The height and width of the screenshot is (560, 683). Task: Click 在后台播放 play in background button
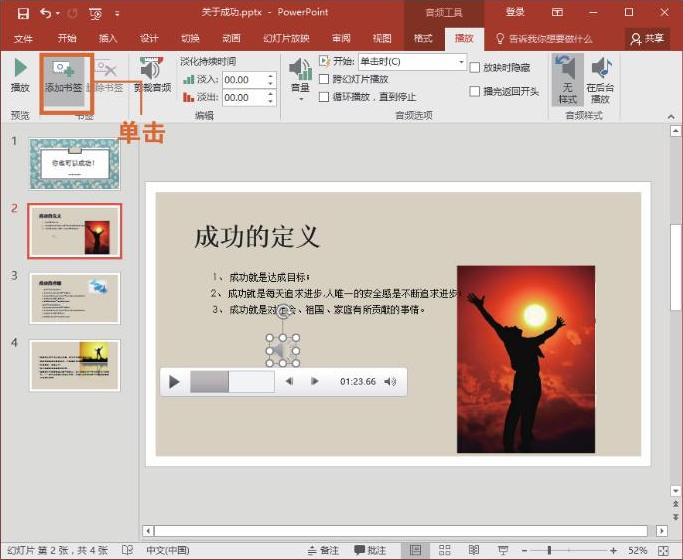600,80
